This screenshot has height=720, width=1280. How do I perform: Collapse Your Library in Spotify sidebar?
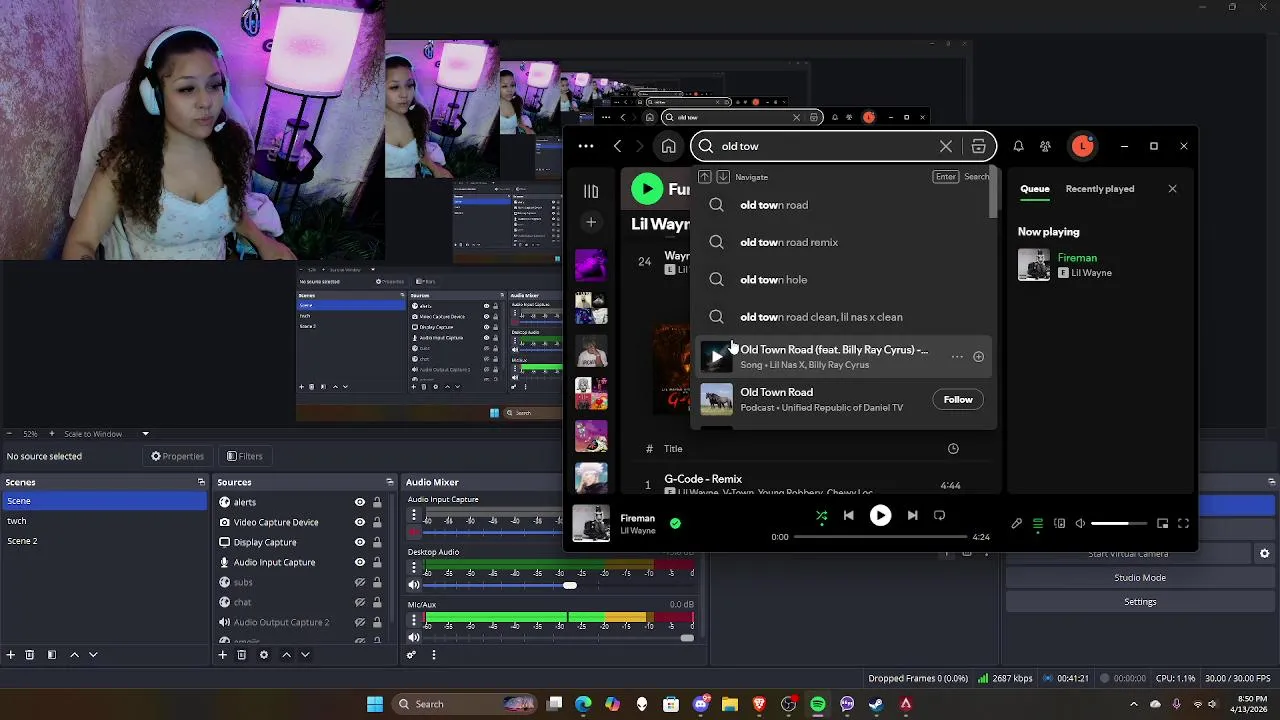coord(591,191)
